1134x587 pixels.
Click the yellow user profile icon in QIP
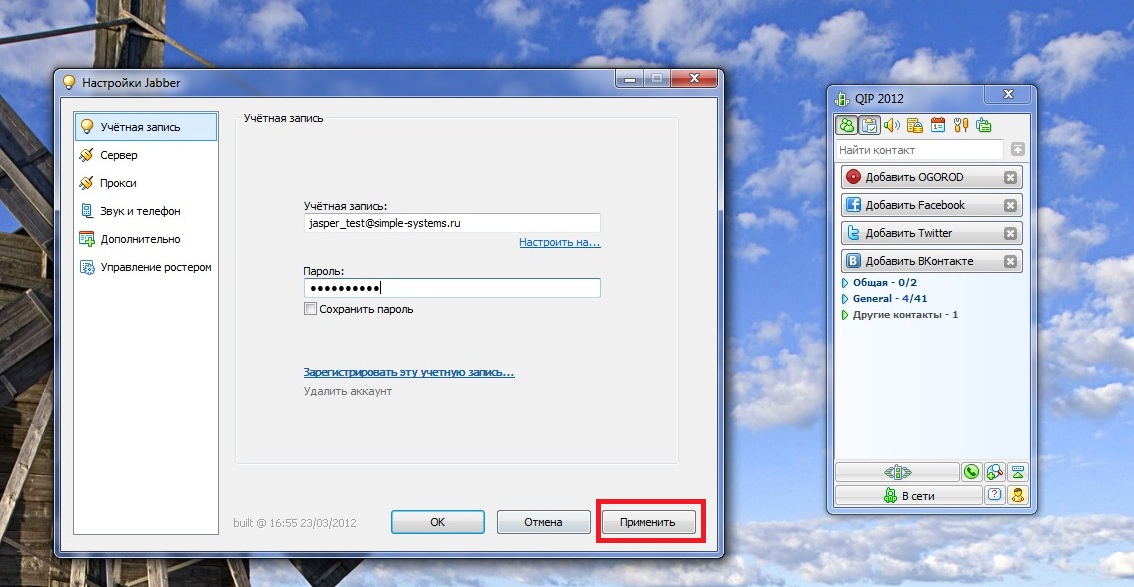pyautogui.click(x=1018, y=494)
